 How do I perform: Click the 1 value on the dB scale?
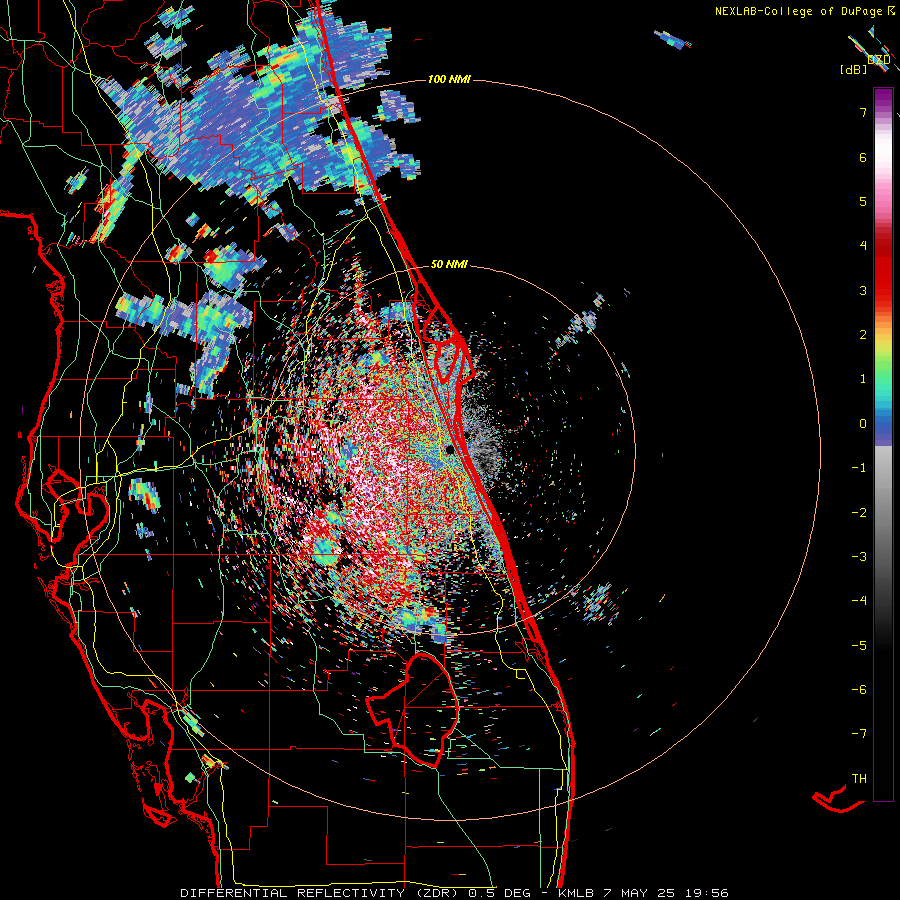[x=863, y=379]
